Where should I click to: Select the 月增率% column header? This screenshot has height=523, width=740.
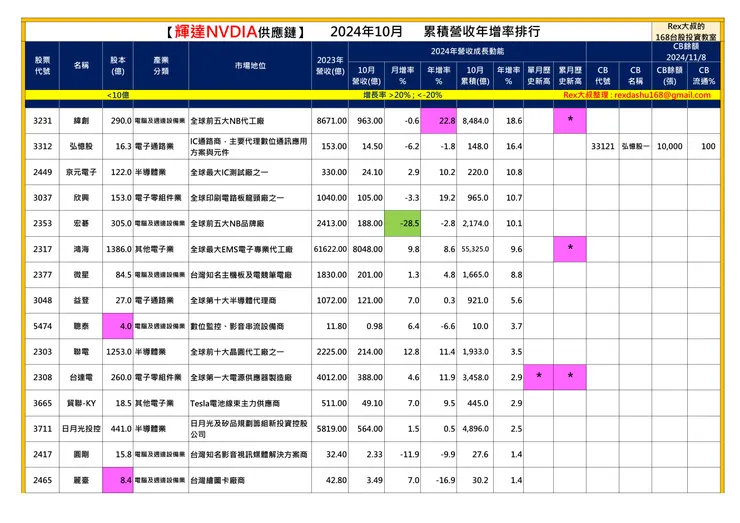click(403, 76)
